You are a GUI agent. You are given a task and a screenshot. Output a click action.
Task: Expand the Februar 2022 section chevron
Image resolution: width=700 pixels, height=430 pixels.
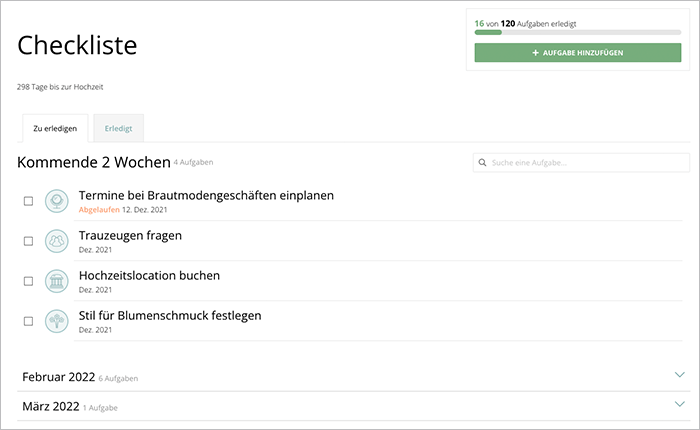tap(680, 375)
